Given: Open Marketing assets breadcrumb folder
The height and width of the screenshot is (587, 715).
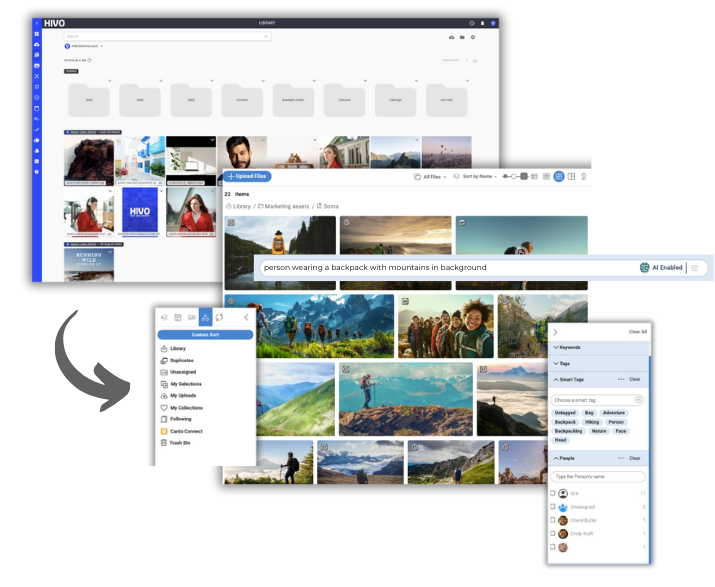Looking at the screenshot, I should pos(286,205).
